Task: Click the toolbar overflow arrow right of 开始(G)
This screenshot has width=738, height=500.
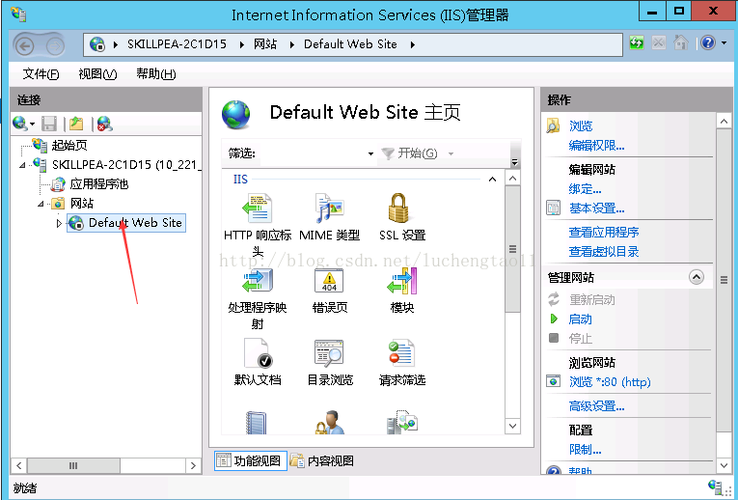Action: coord(515,162)
